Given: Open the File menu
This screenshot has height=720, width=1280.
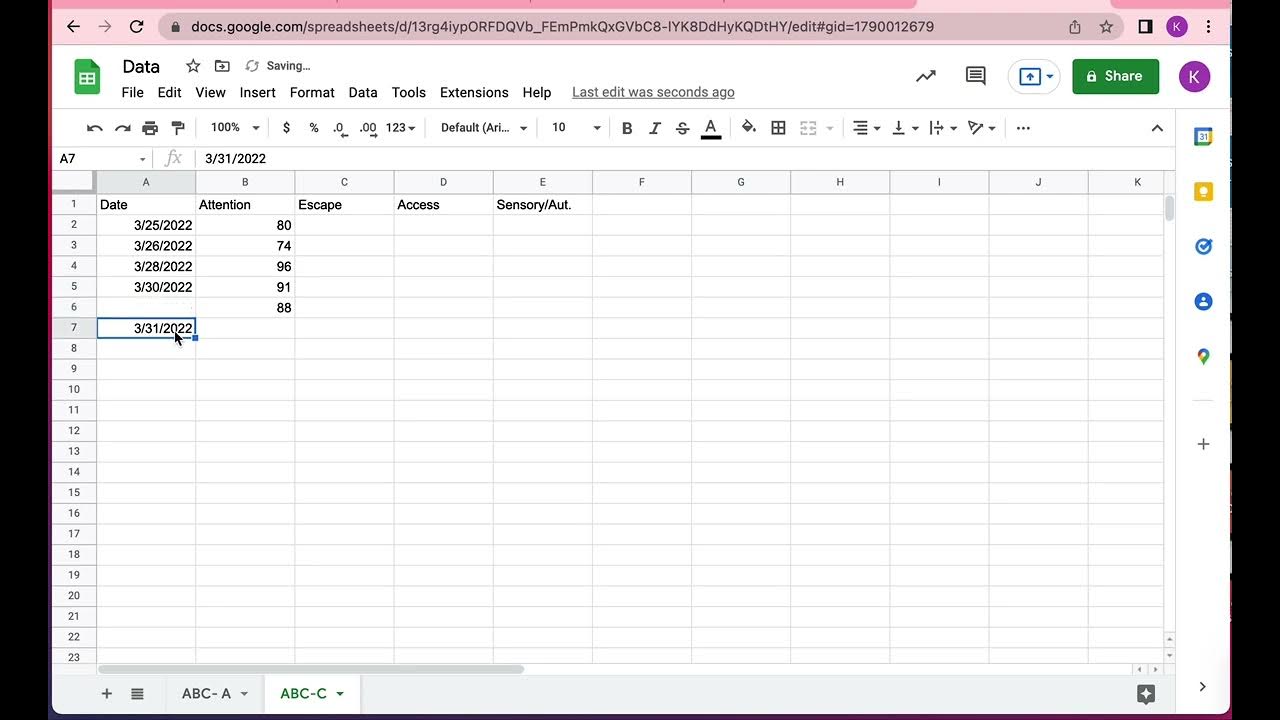Looking at the screenshot, I should (133, 92).
